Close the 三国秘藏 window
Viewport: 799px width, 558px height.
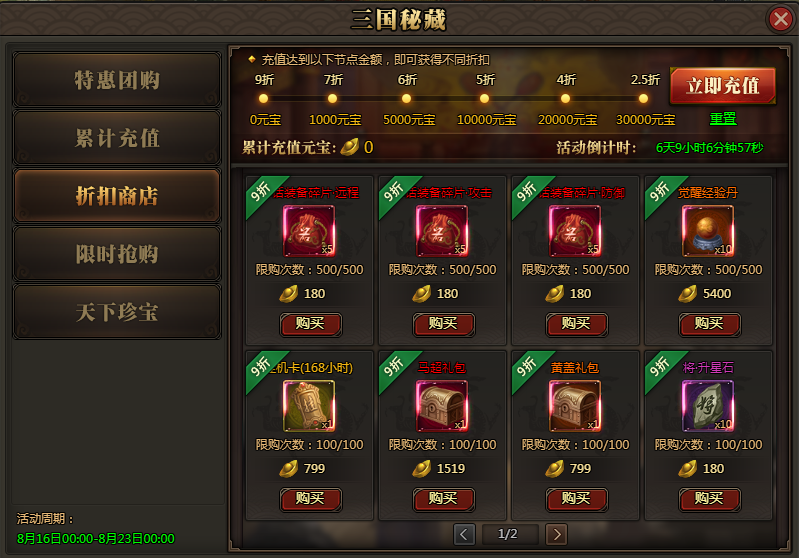click(780, 19)
